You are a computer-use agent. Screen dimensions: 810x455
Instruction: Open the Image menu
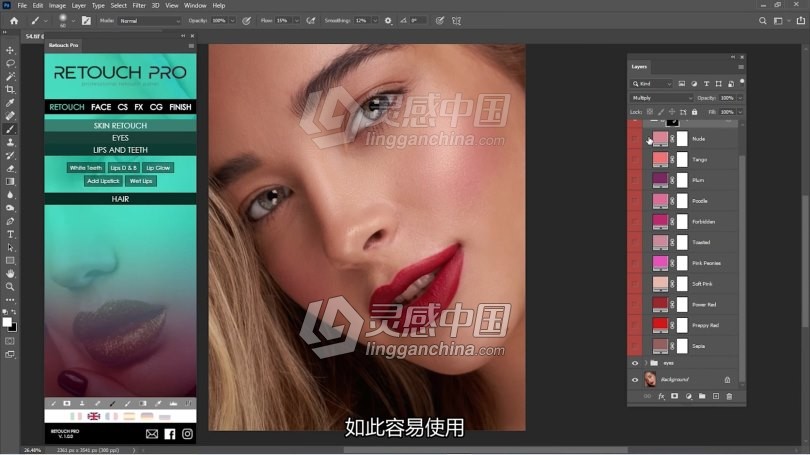(x=57, y=6)
